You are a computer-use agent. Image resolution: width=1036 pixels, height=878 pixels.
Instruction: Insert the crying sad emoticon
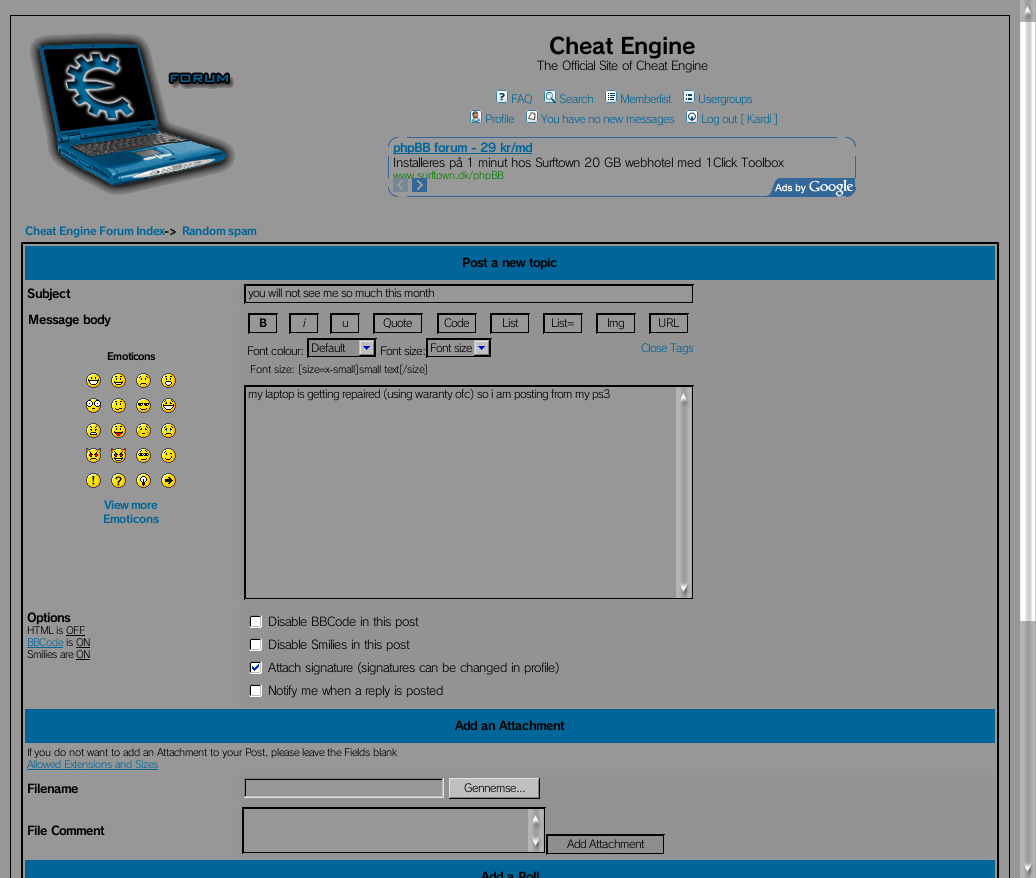[x=167, y=430]
